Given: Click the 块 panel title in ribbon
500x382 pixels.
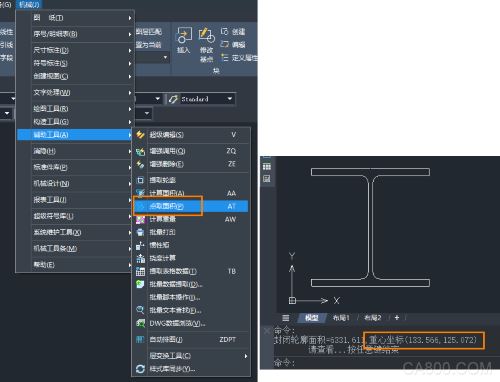Looking at the screenshot, I should pos(216,71).
